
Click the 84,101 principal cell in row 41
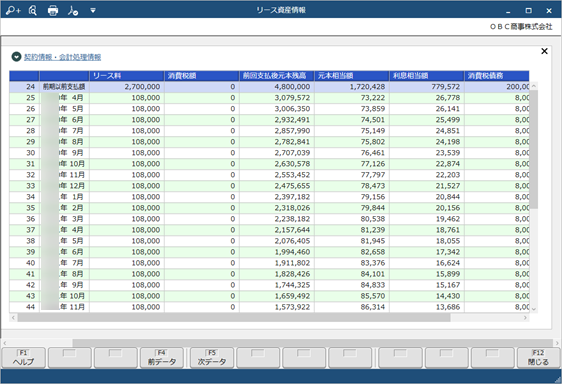(352, 274)
